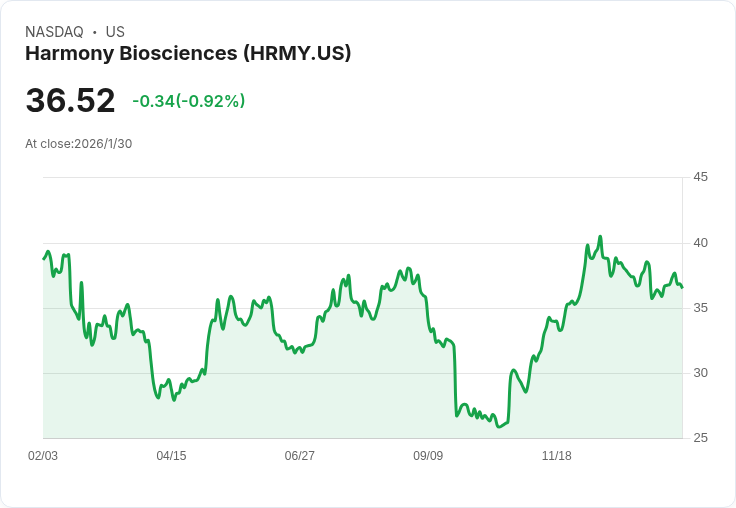Click the Harmony Biosciences (HRMY.US) title
Screen dimensions: 736x508
pos(188,53)
